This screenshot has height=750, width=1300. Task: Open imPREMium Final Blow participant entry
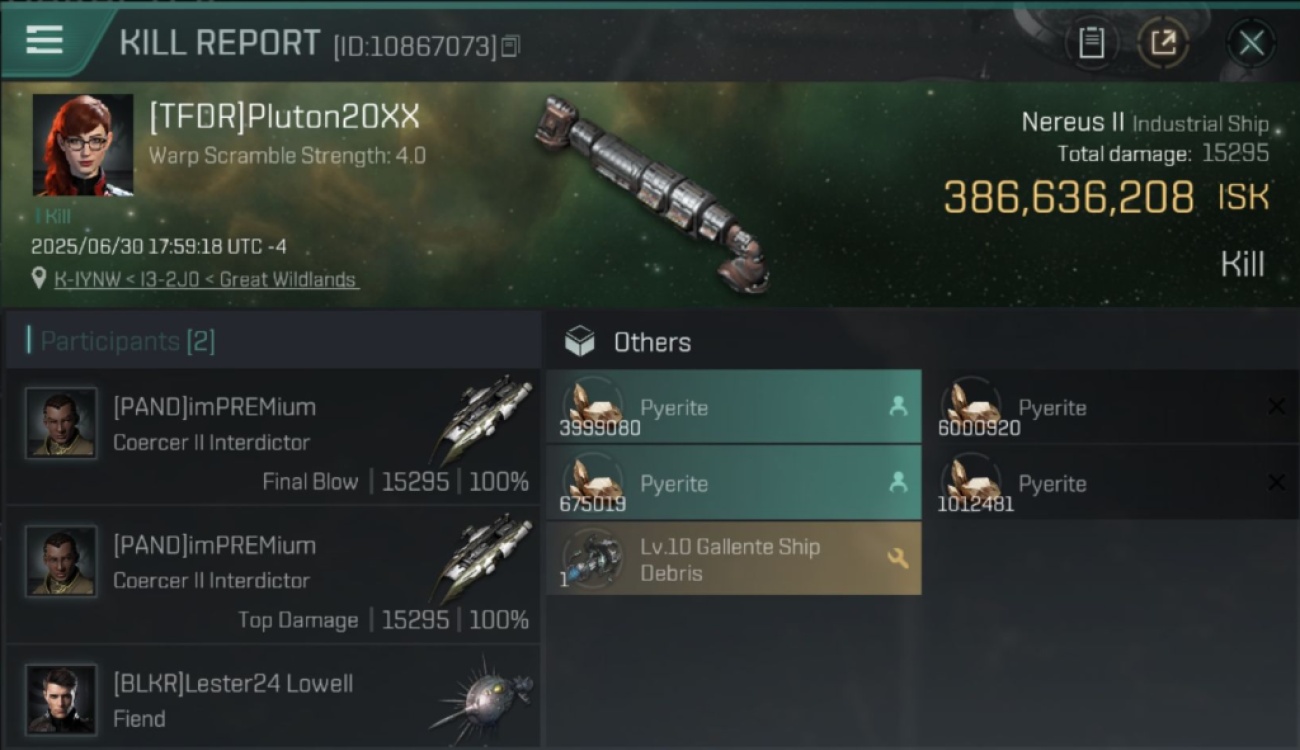coord(273,436)
